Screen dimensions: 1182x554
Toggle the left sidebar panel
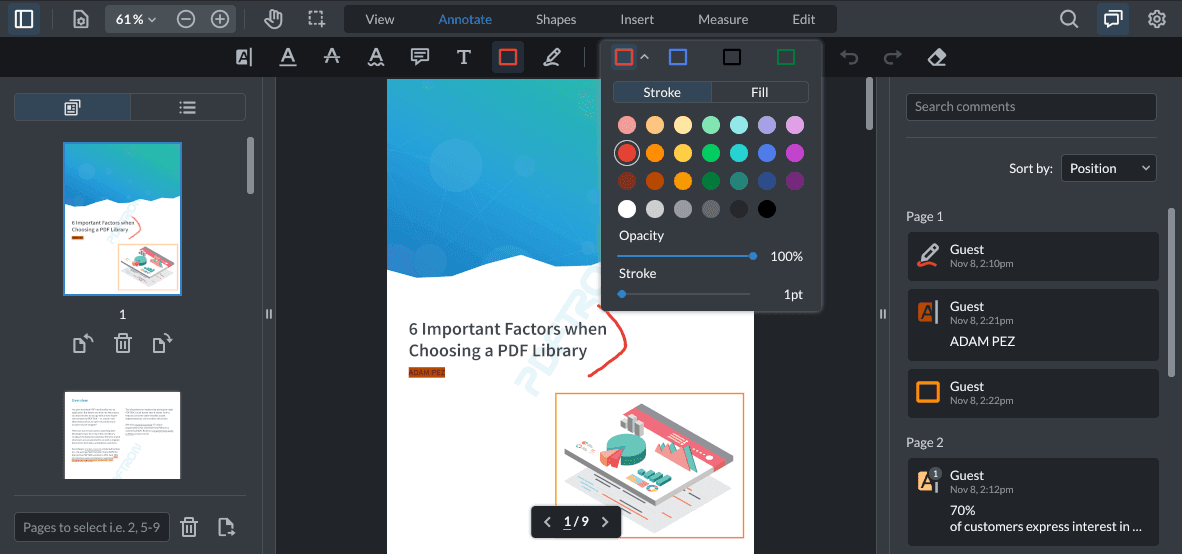24,19
